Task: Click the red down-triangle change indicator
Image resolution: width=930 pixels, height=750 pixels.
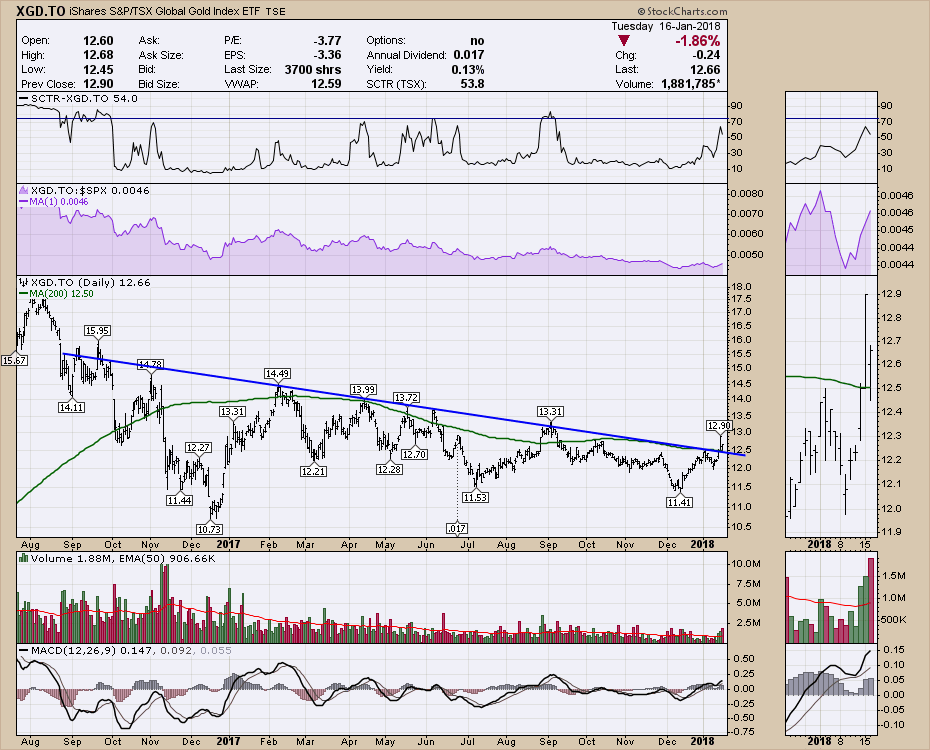Action: (623, 41)
